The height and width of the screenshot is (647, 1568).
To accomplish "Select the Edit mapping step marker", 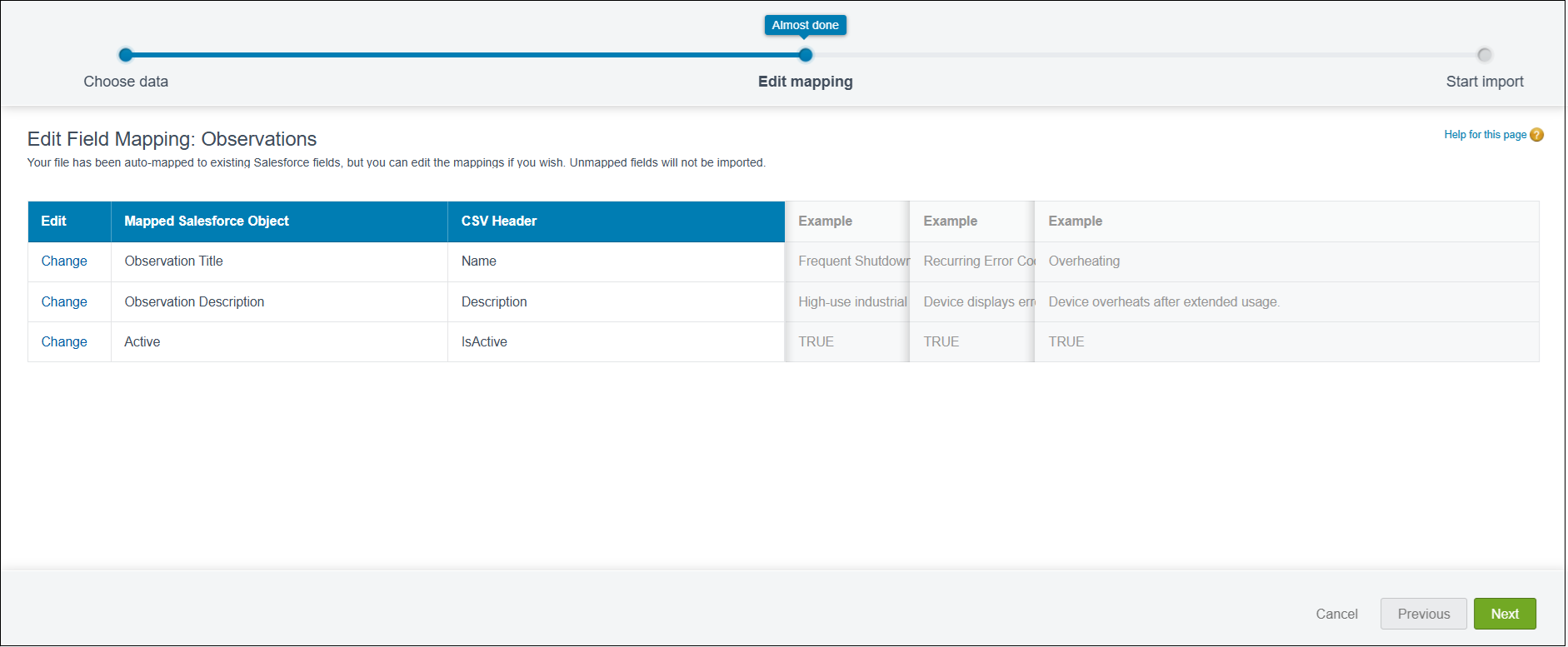I will tap(806, 55).
